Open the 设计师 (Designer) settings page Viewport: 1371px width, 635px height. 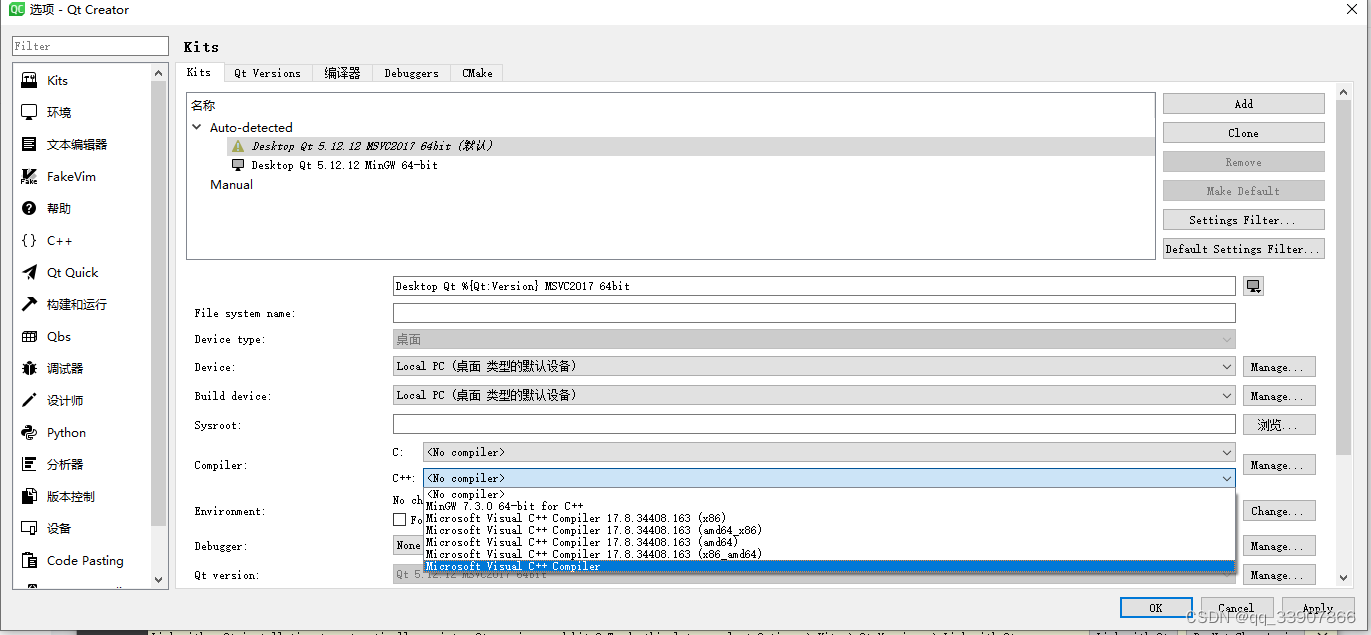pos(60,400)
